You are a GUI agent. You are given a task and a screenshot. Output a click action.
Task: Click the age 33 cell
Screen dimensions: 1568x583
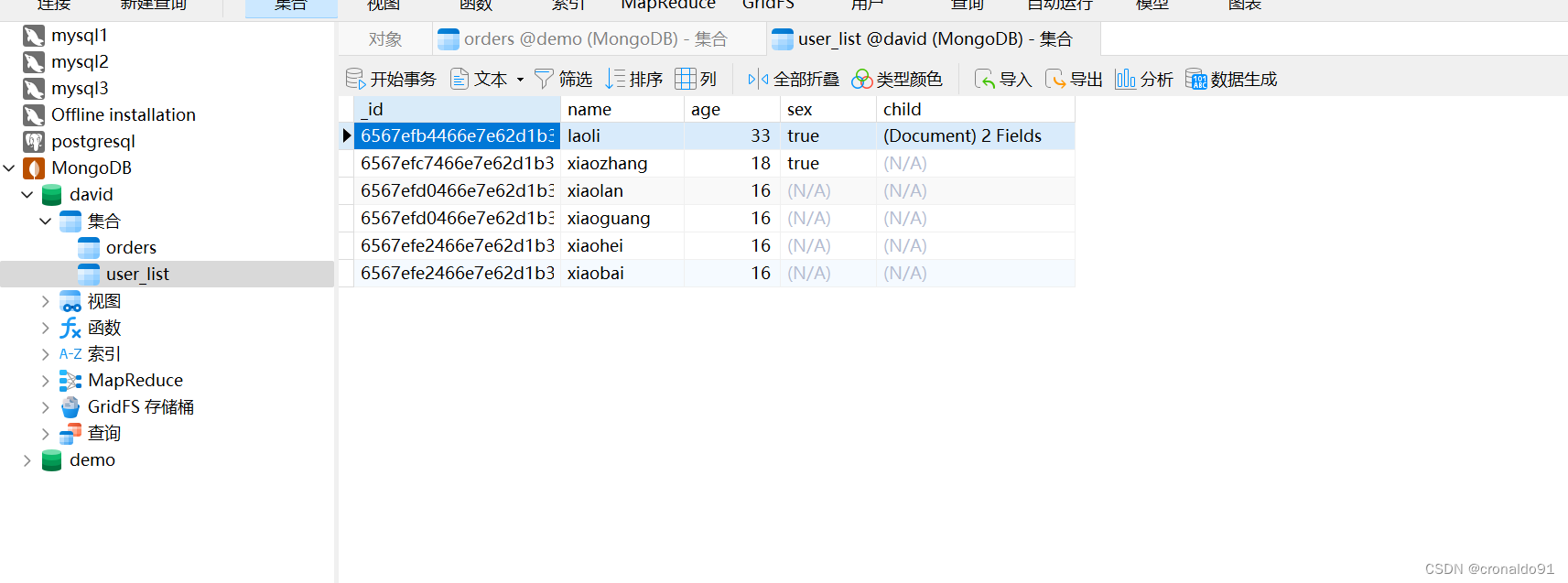click(732, 136)
